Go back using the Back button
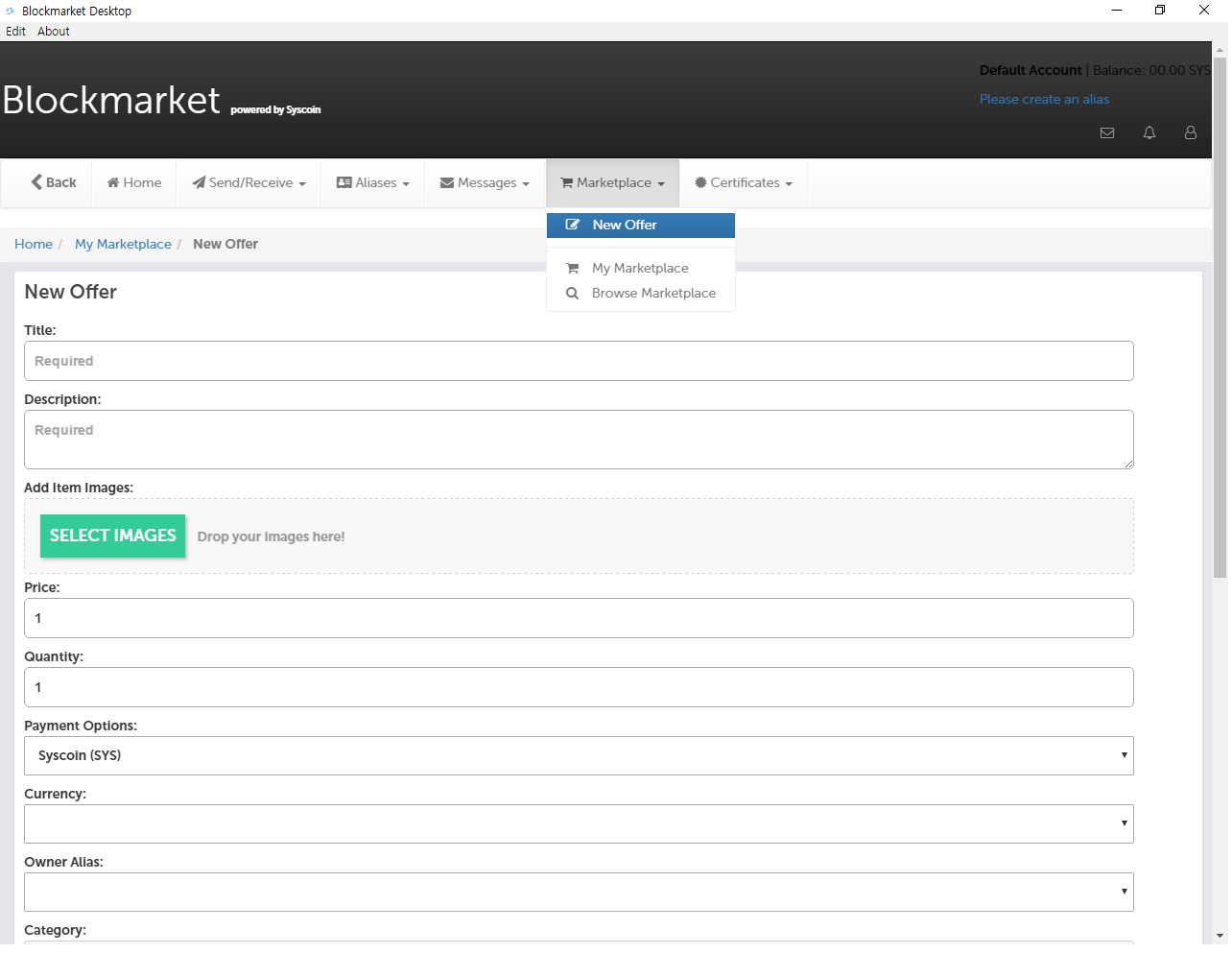Viewport: 1232px width, 953px height. click(x=54, y=182)
